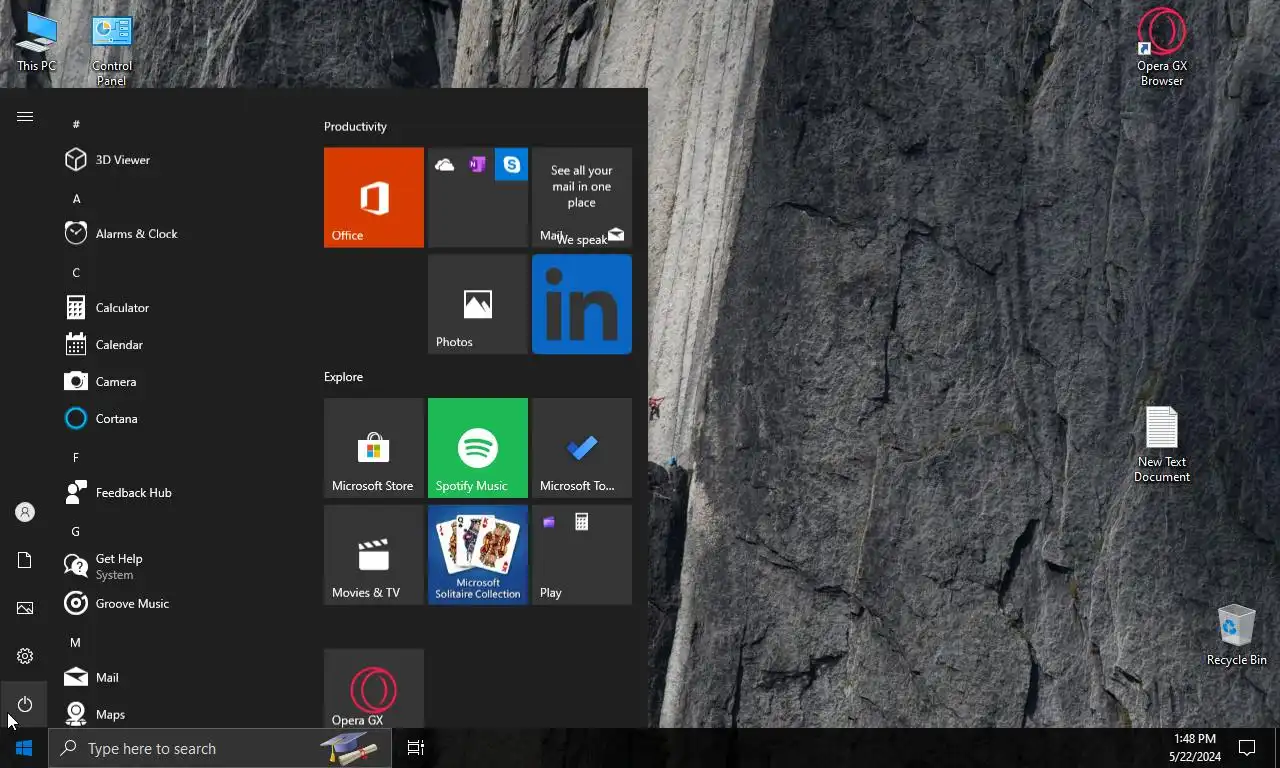Open the Skype small tile
This screenshot has height=768, width=1280.
coord(511,165)
